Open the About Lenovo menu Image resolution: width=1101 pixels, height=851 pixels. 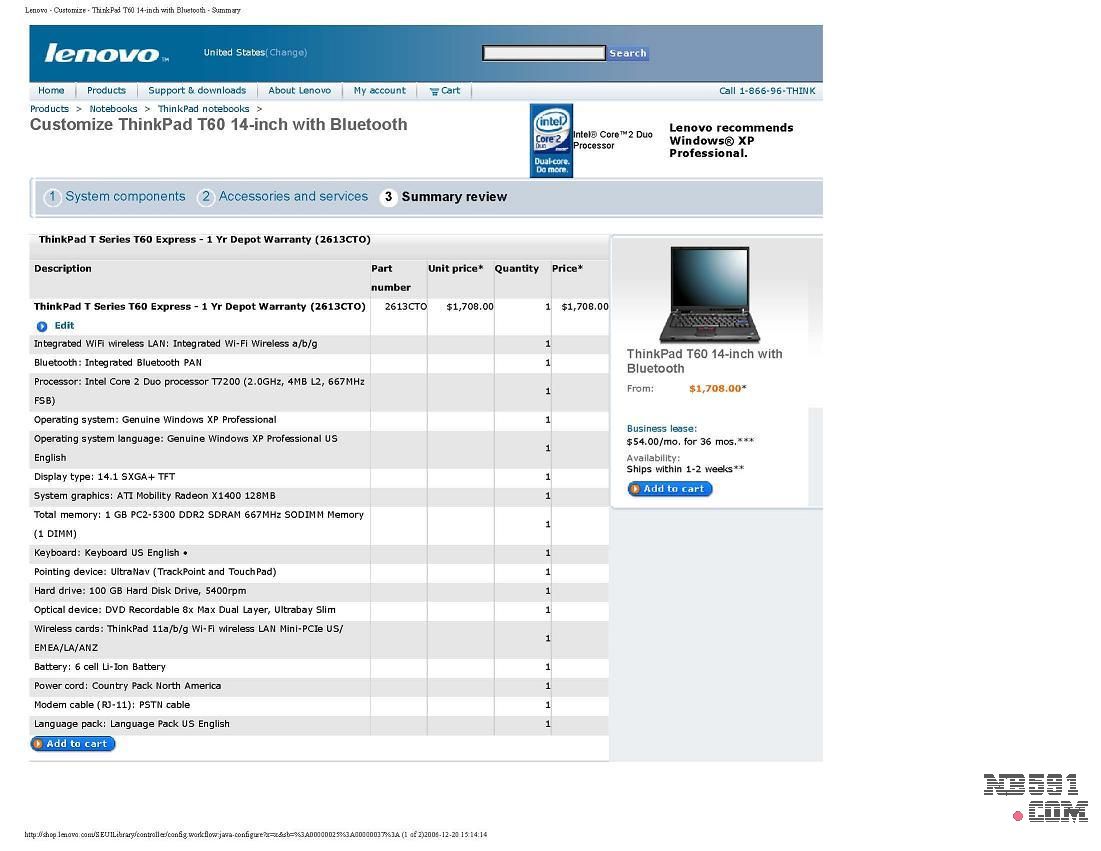299,91
